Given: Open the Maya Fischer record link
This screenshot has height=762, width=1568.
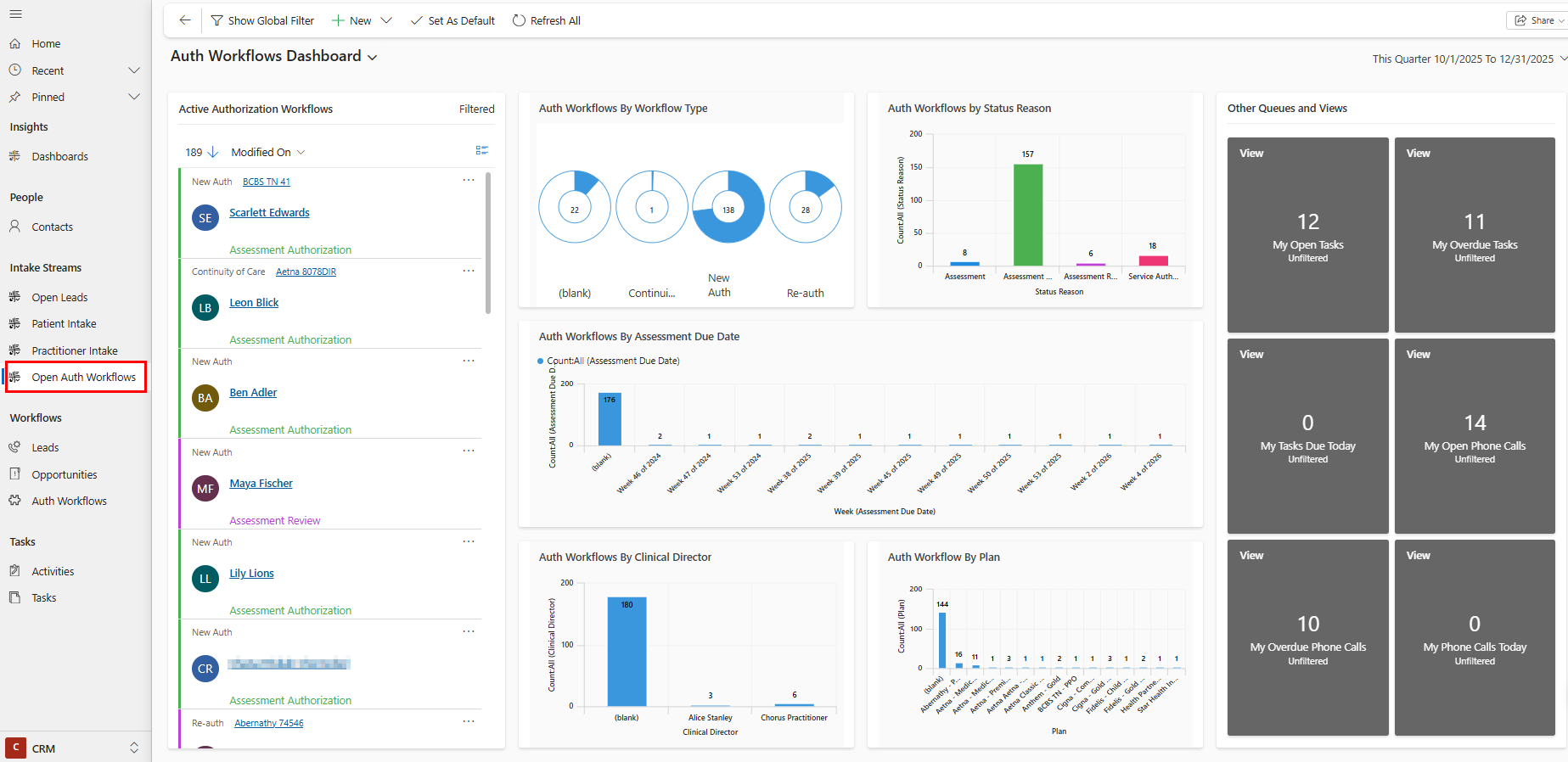Looking at the screenshot, I should tap(261, 483).
